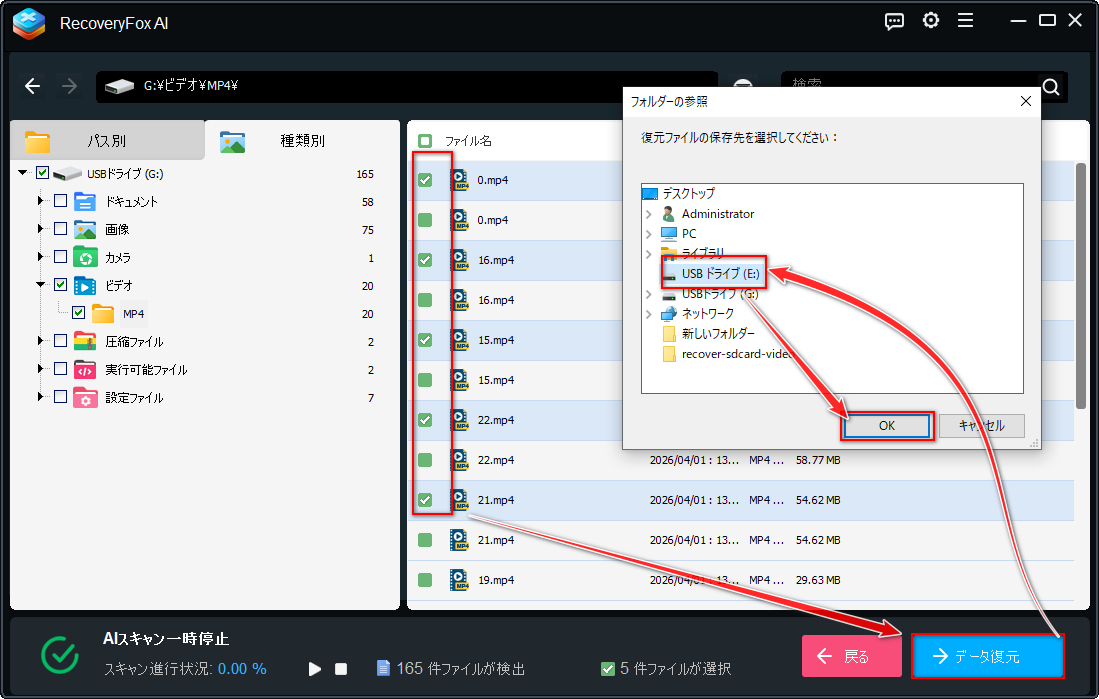
Task: Click the search magnifier icon
Action: click(x=1051, y=87)
